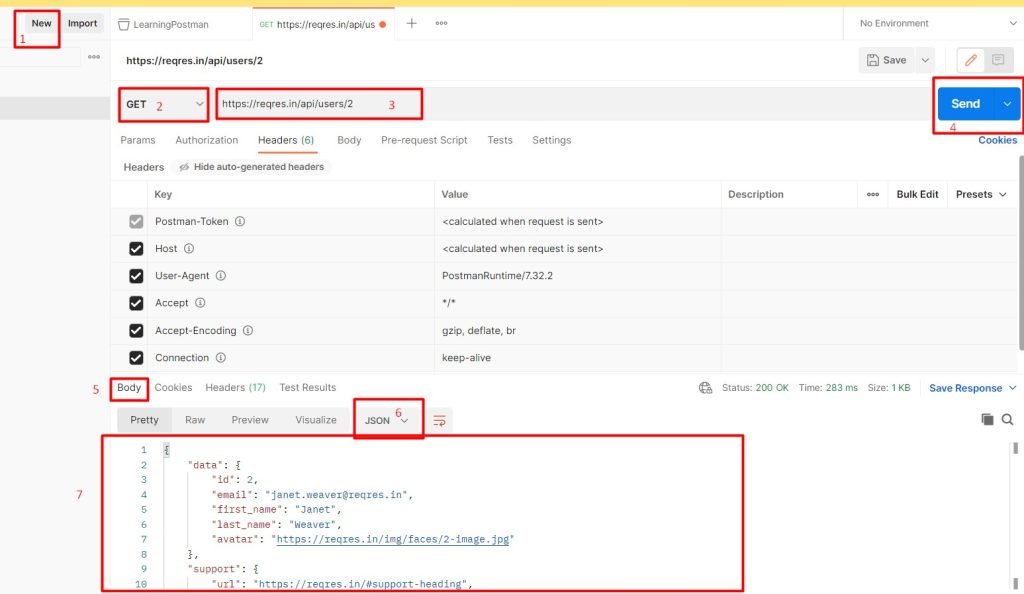Open the Pre-request Script tab
Viewport: 1024px width, 594px height.
(424, 140)
